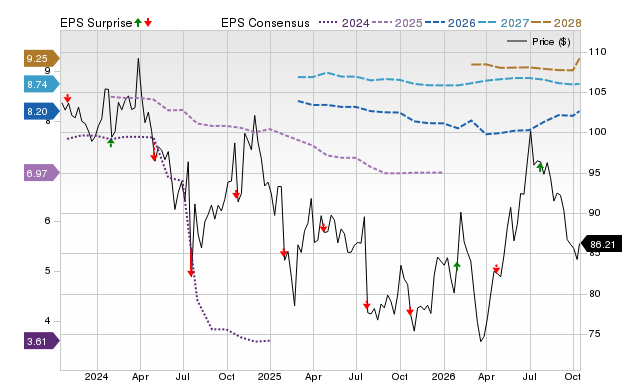The width and height of the screenshot is (640, 382).
Task: Click the red surprise arrow near Oct 2024
Action: (x=236, y=195)
